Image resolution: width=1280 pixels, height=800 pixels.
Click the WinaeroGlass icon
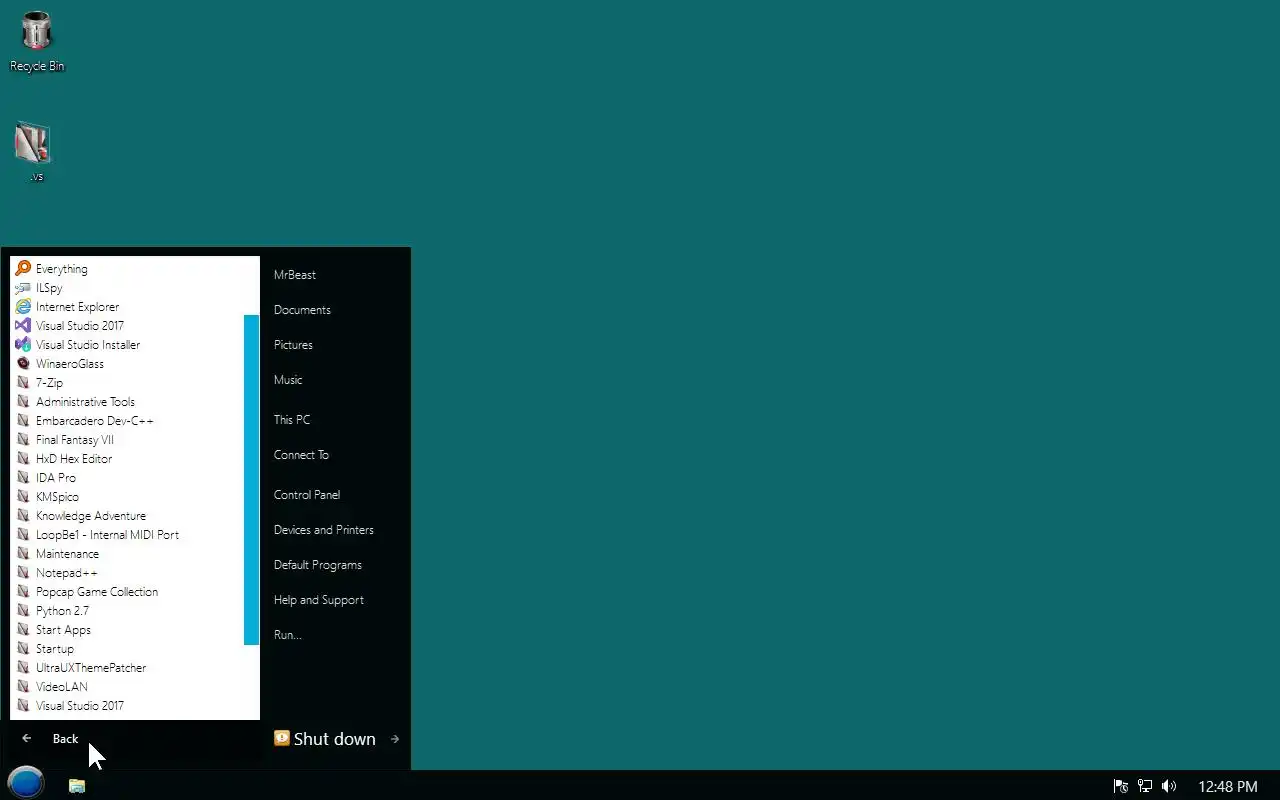coord(23,363)
